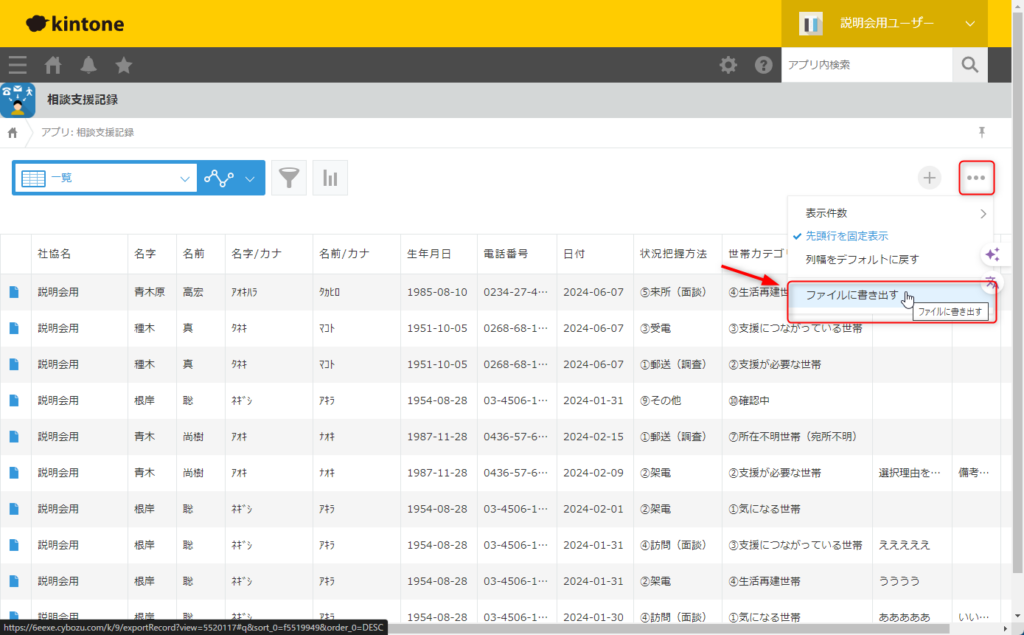The width and height of the screenshot is (1024, 635).
Task: Open record details for 青木原 row
Action: [x=14, y=292]
